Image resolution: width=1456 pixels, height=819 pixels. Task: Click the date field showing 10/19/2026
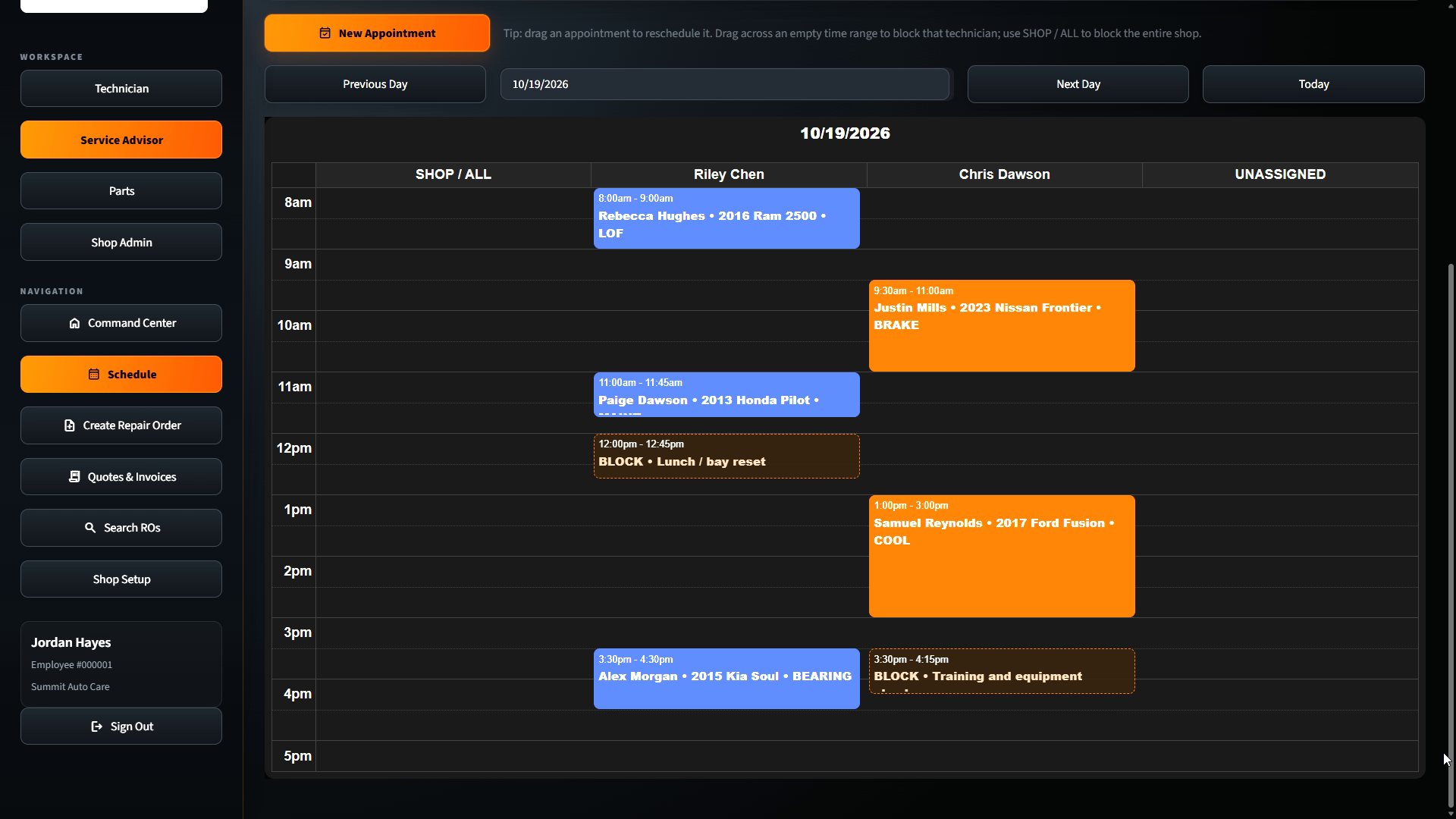[x=725, y=84]
